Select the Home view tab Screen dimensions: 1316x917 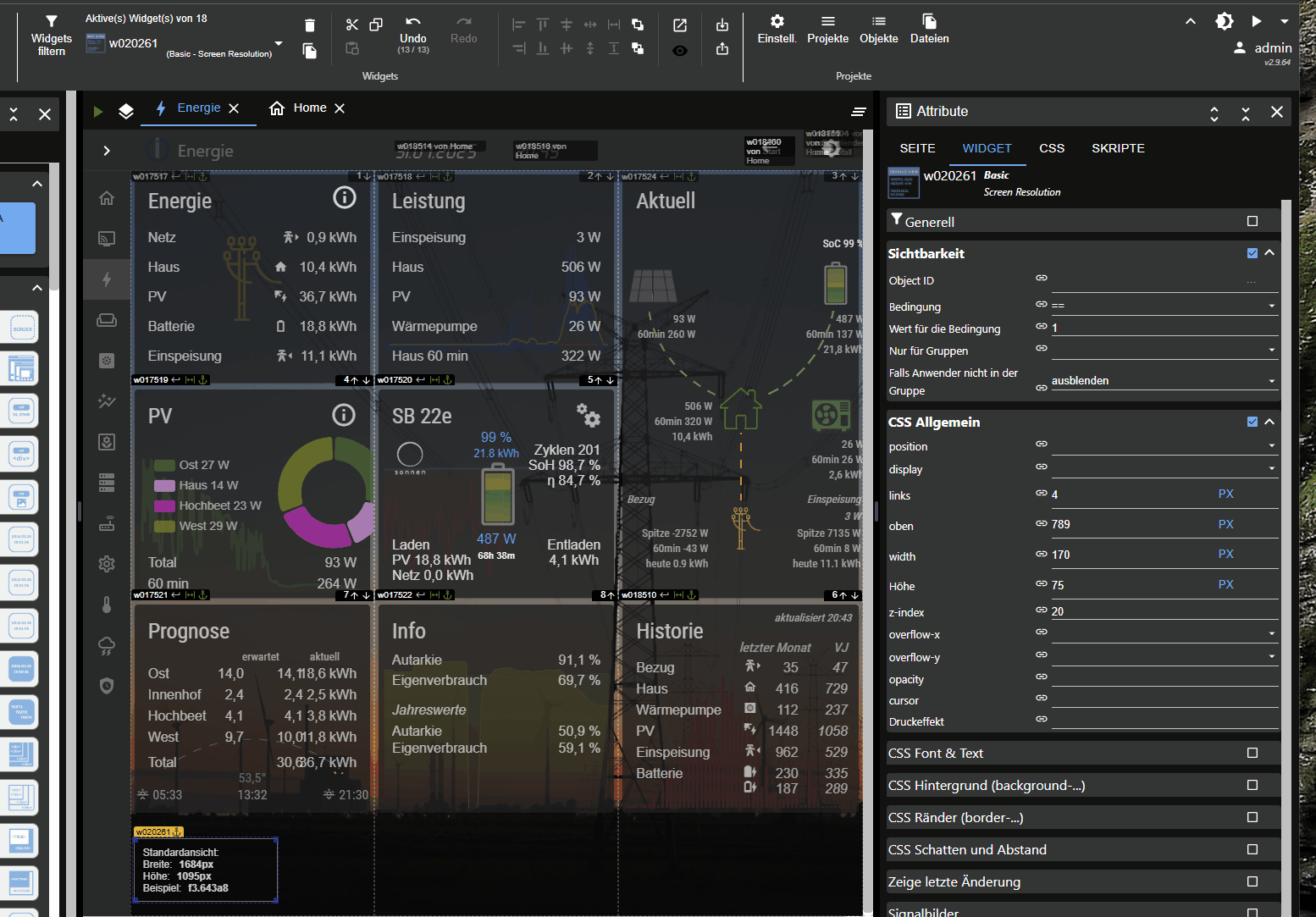[x=309, y=108]
